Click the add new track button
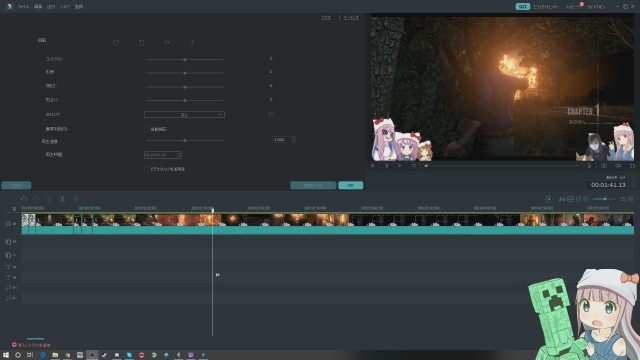The height and width of the screenshot is (360, 640). (31, 345)
